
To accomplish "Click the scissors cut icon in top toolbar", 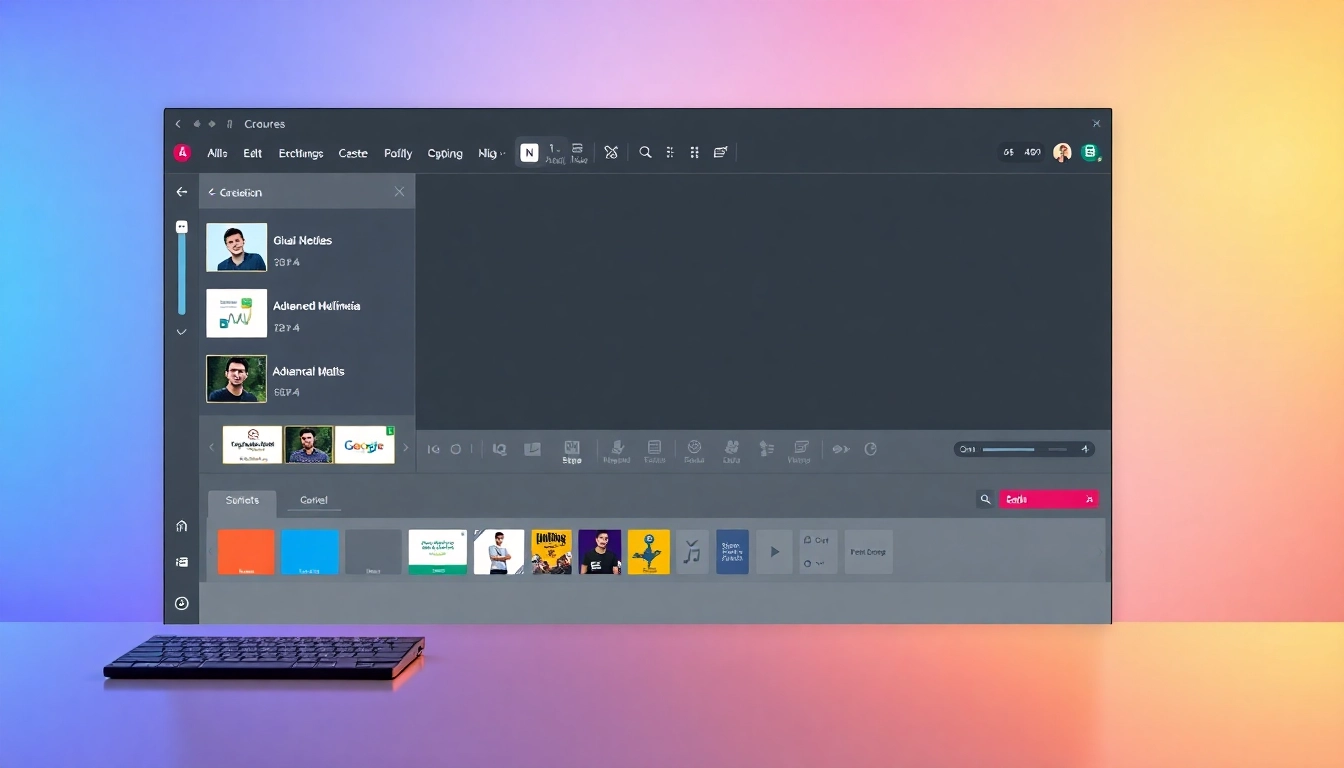I will [x=611, y=152].
